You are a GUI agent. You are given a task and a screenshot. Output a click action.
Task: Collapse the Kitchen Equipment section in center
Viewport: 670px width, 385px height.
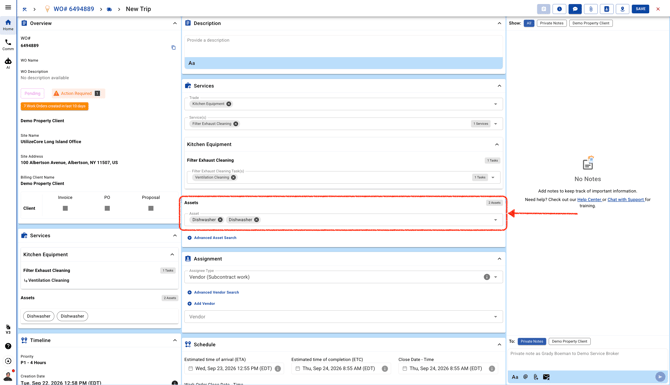point(497,144)
